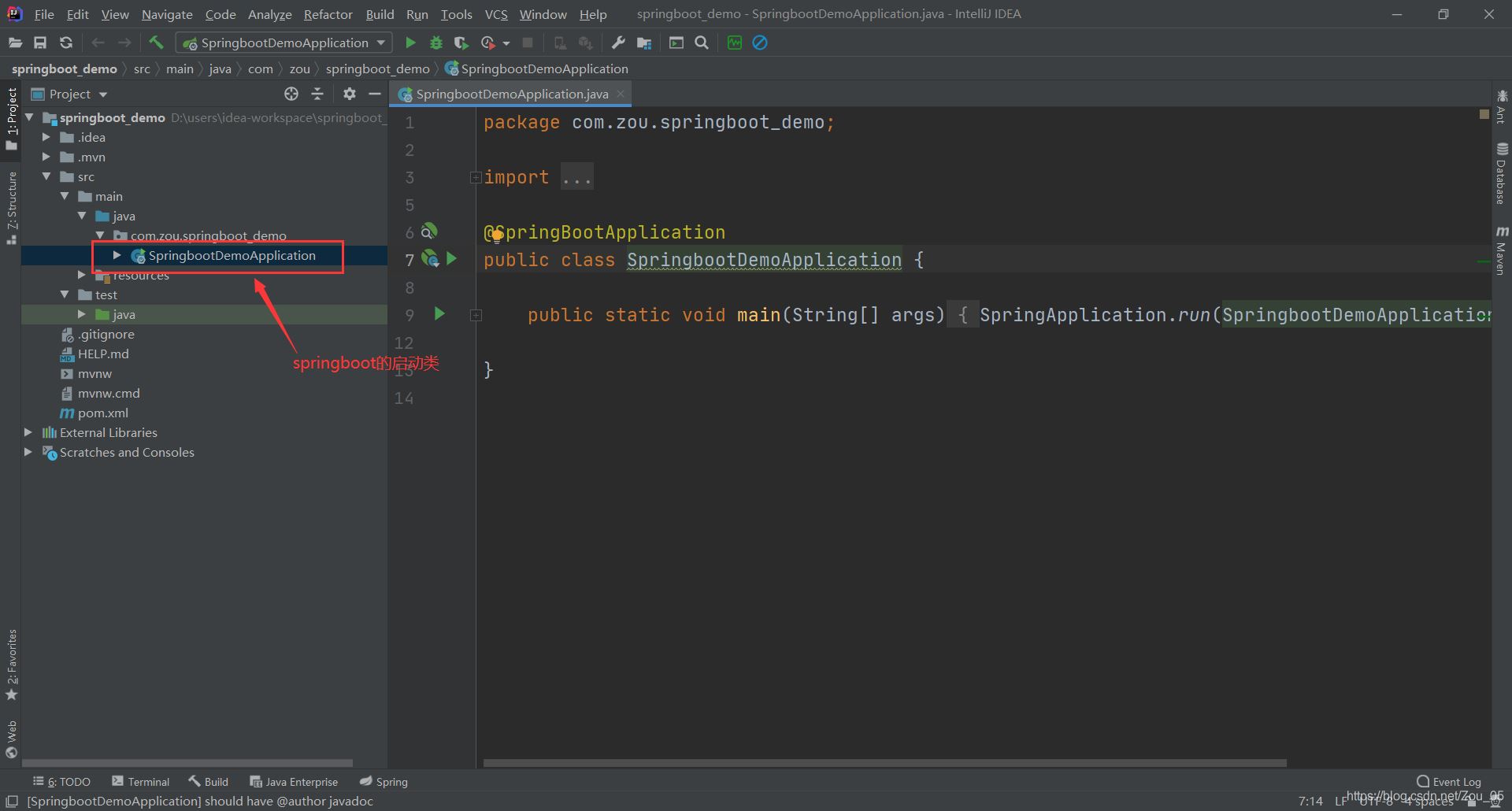Click the Build project hammer icon
This screenshot has height=811, width=1512.
pyautogui.click(x=156, y=43)
